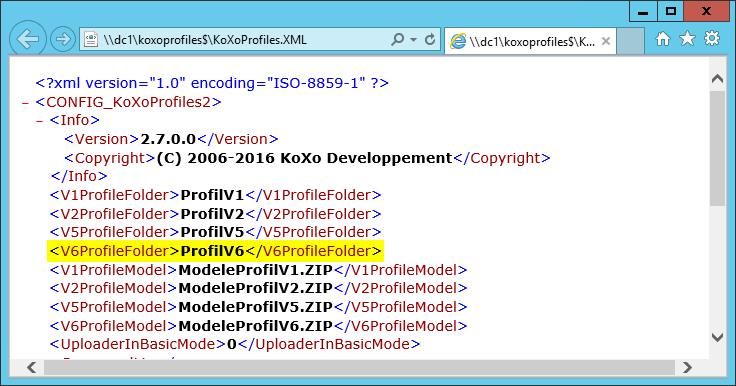Click the vertical scrollbar thumb
Image resolution: width=736 pixels, height=386 pixels.
click(717, 148)
